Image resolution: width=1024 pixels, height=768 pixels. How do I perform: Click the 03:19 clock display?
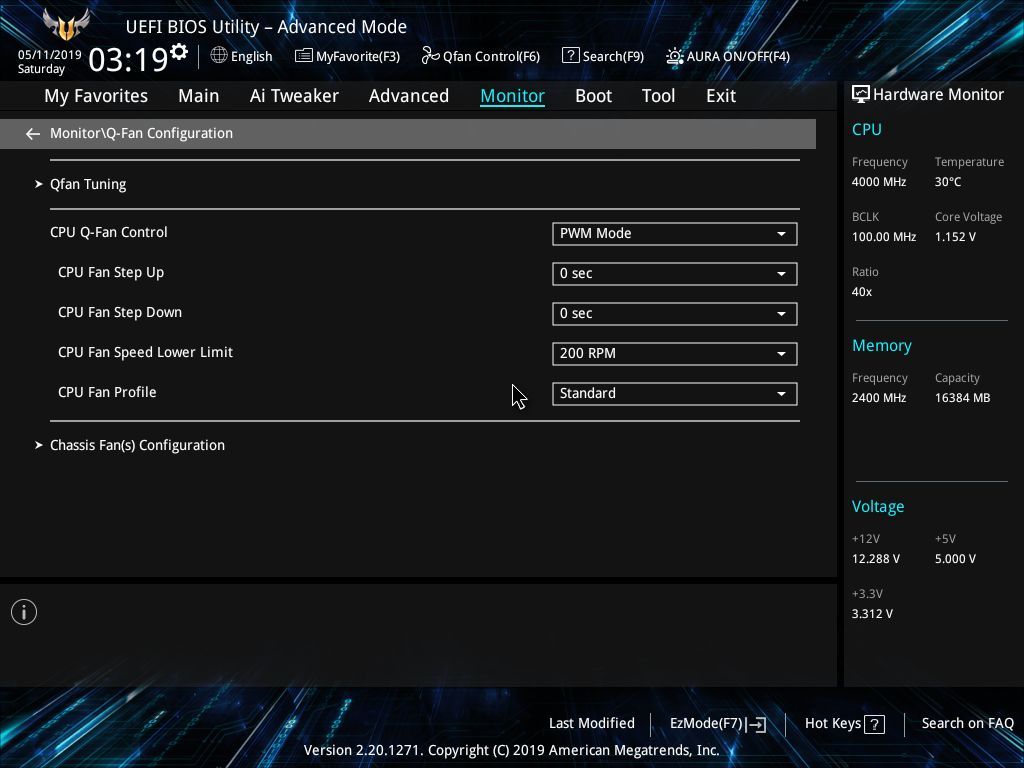(128, 59)
